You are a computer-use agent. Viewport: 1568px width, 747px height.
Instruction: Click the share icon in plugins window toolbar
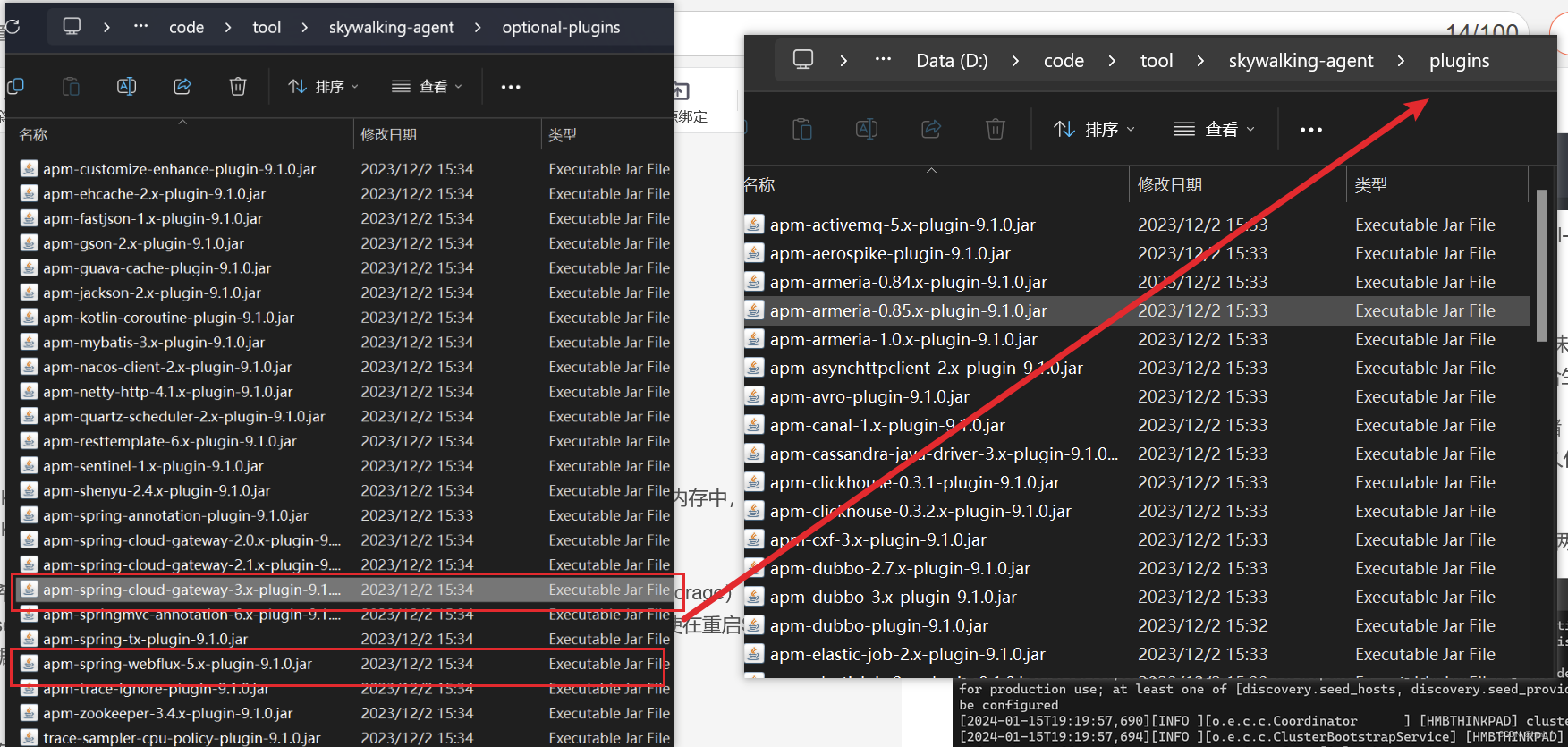point(931,130)
